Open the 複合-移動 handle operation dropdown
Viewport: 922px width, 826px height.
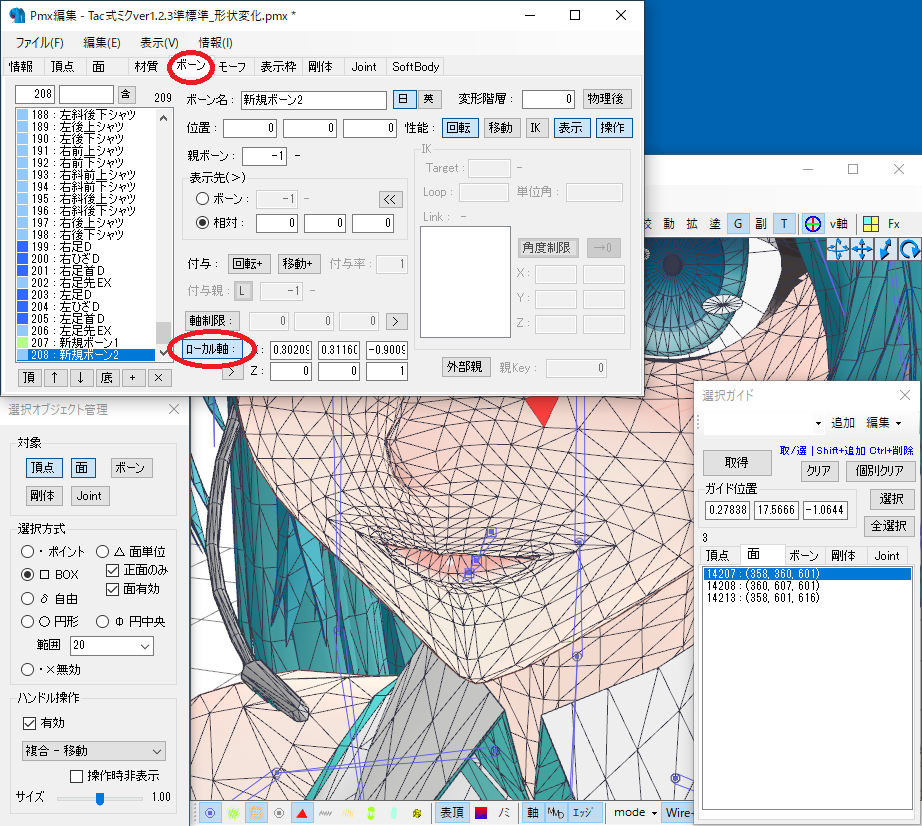click(x=93, y=750)
